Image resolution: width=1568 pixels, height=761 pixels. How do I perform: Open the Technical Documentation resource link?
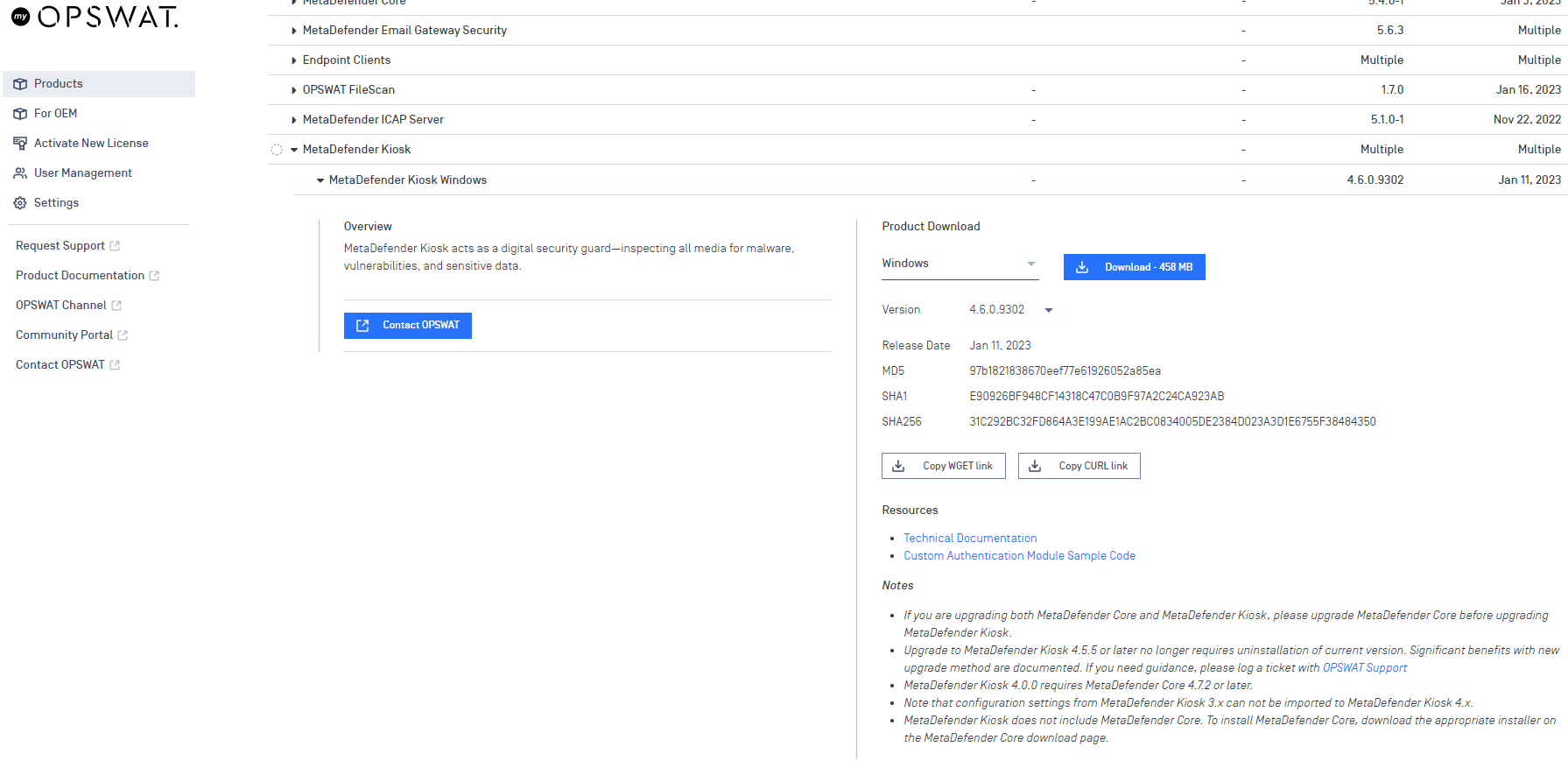(x=970, y=539)
